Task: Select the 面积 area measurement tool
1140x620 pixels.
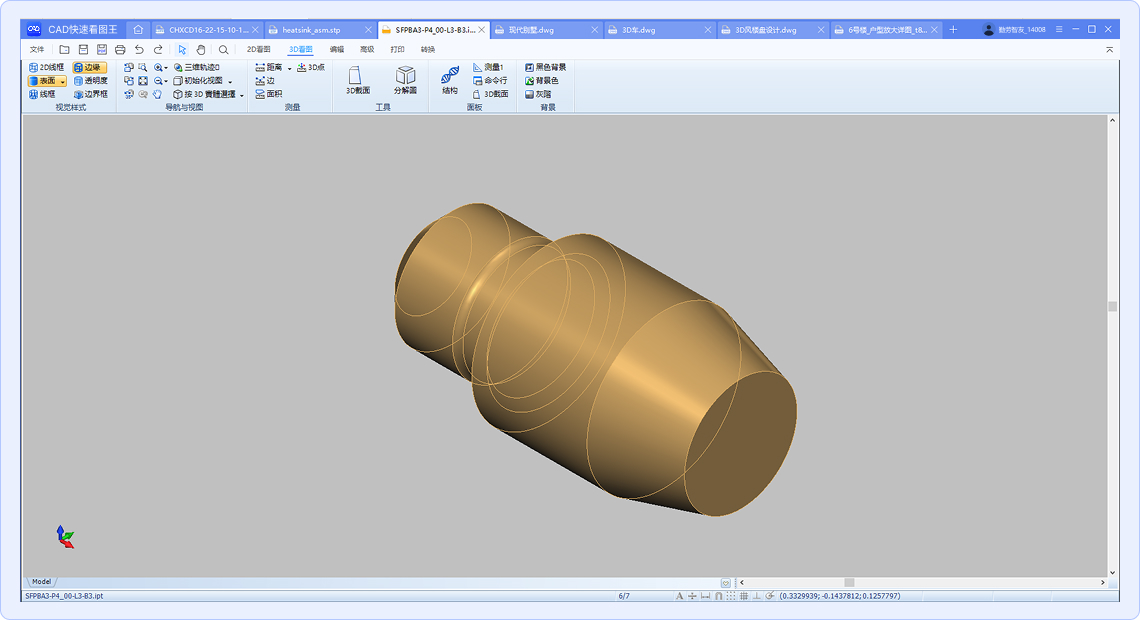Action: click(x=269, y=94)
